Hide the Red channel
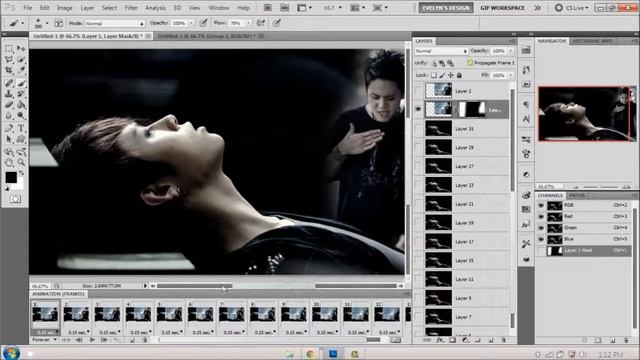The image size is (640, 360). [541, 216]
